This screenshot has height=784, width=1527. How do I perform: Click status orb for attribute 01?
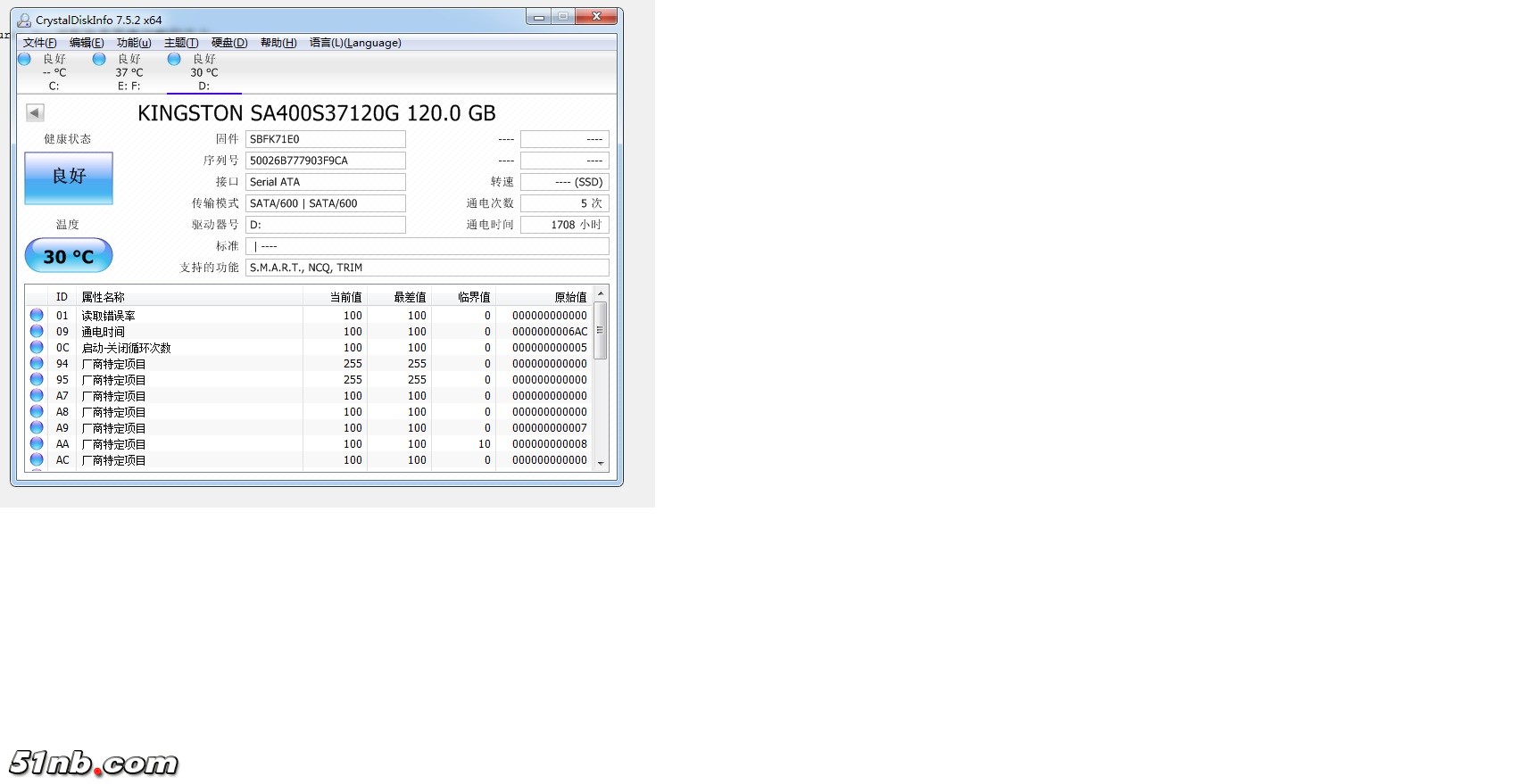[37, 315]
